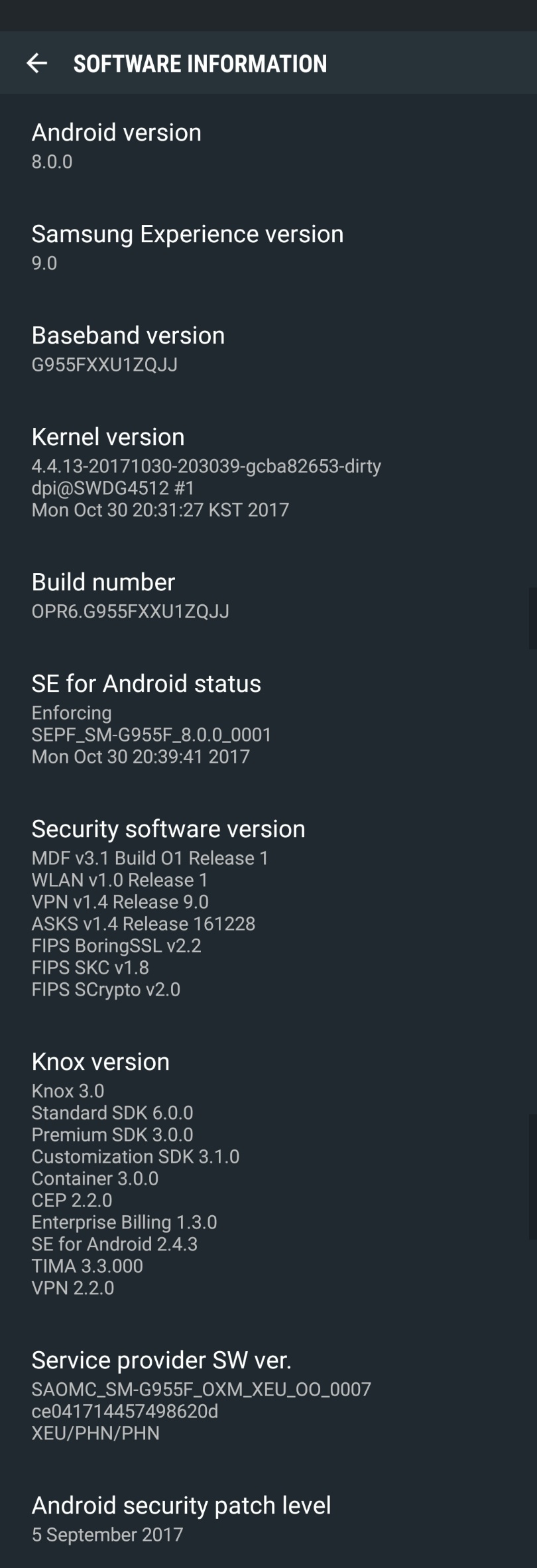This screenshot has width=537, height=1568.
Task: Click the SE for Android status item
Action: (x=147, y=684)
